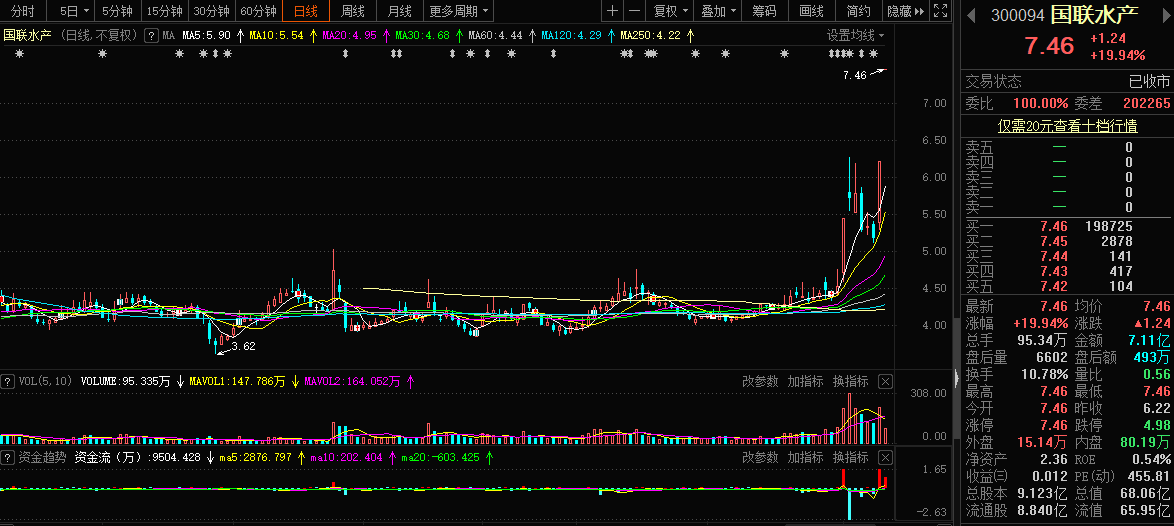Click MA250:4.22 yellow label
This screenshot has width=1174, height=526.
[x=650, y=35]
